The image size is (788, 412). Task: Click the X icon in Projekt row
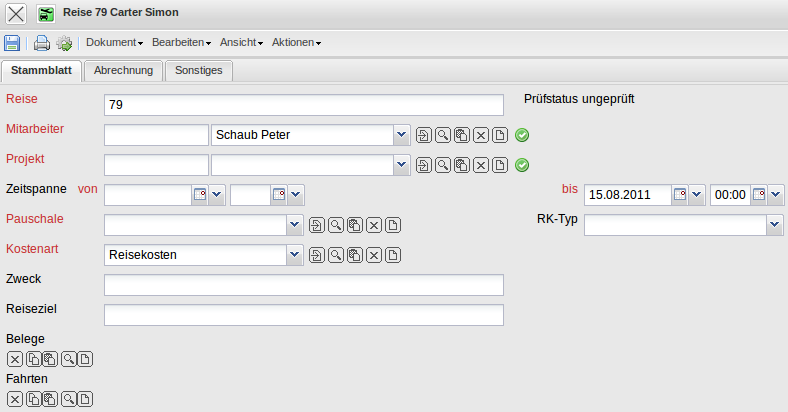pyautogui.click(x=481, y=165)
